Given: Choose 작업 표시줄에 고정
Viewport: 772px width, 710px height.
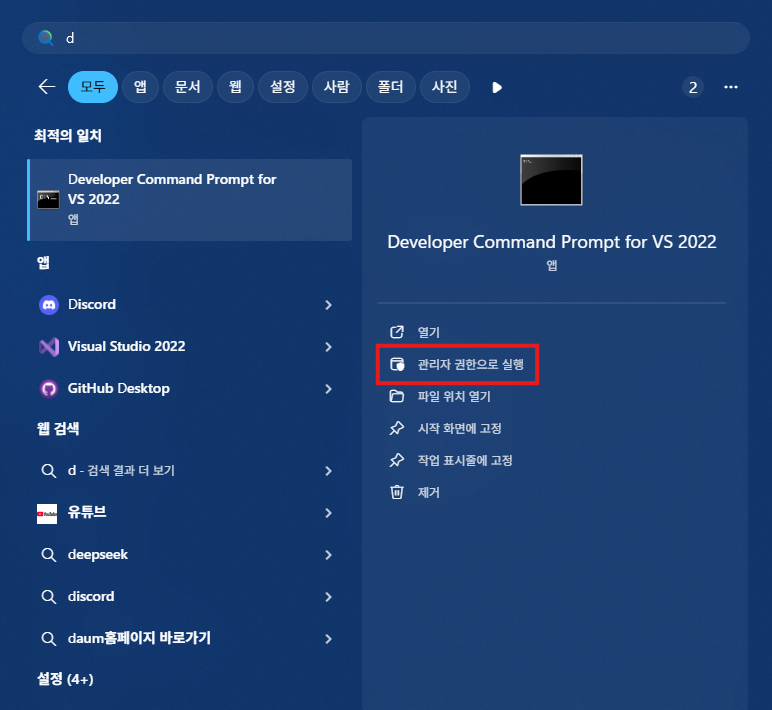Looking at the screenshot, I should click(x=465, y=460).
